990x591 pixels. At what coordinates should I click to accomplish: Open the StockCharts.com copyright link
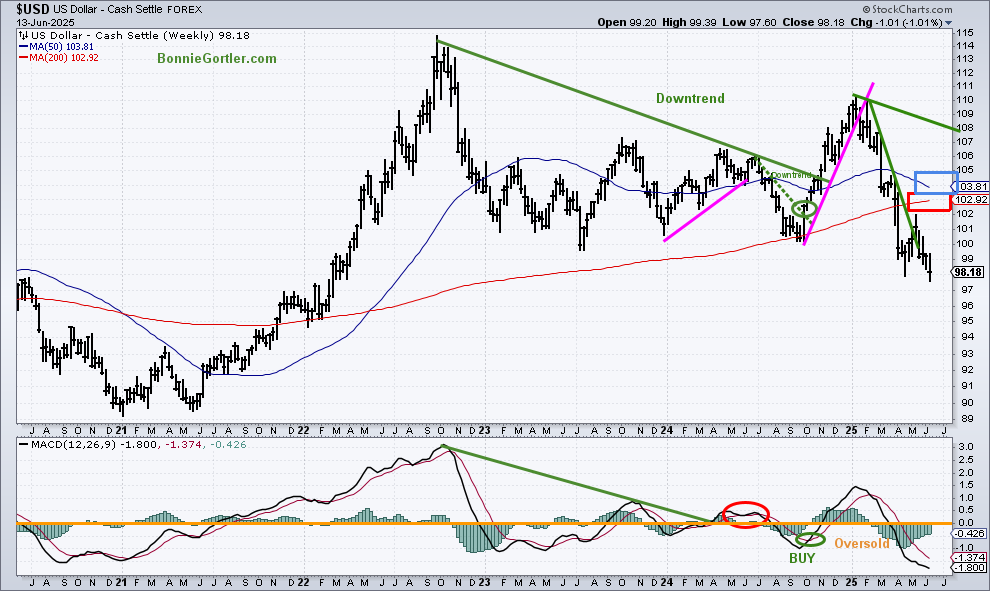(x=907, y=9)
